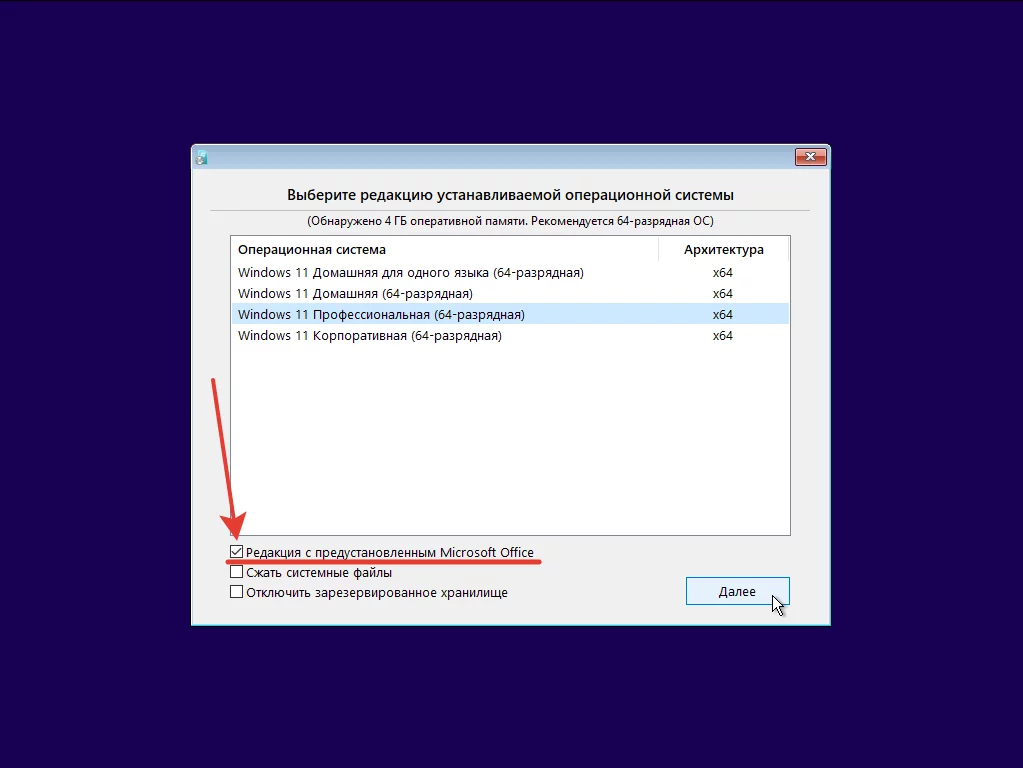Click the Архитектура column header
Viewport: 1023px width, 768px height.
coord(724,249)
